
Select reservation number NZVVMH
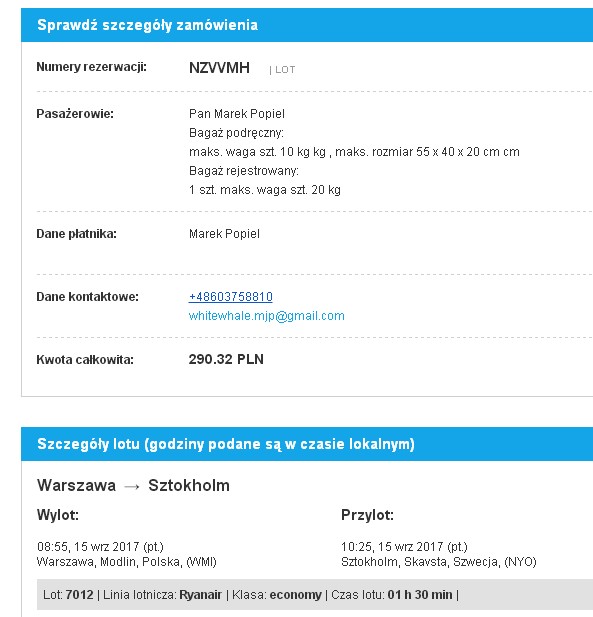point(219,68)
